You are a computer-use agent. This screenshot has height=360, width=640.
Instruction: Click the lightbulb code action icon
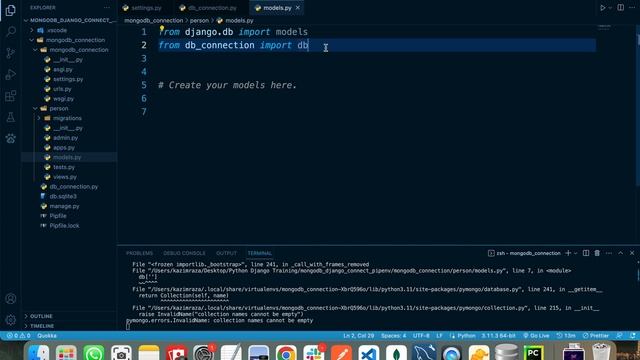coord(162,29)
